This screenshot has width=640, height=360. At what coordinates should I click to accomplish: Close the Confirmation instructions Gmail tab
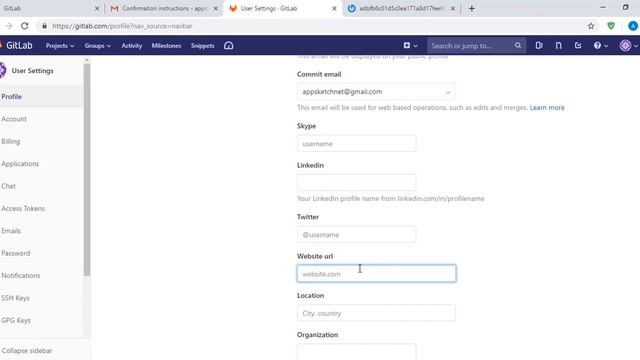pyautogui.click(x=216, y=9)
